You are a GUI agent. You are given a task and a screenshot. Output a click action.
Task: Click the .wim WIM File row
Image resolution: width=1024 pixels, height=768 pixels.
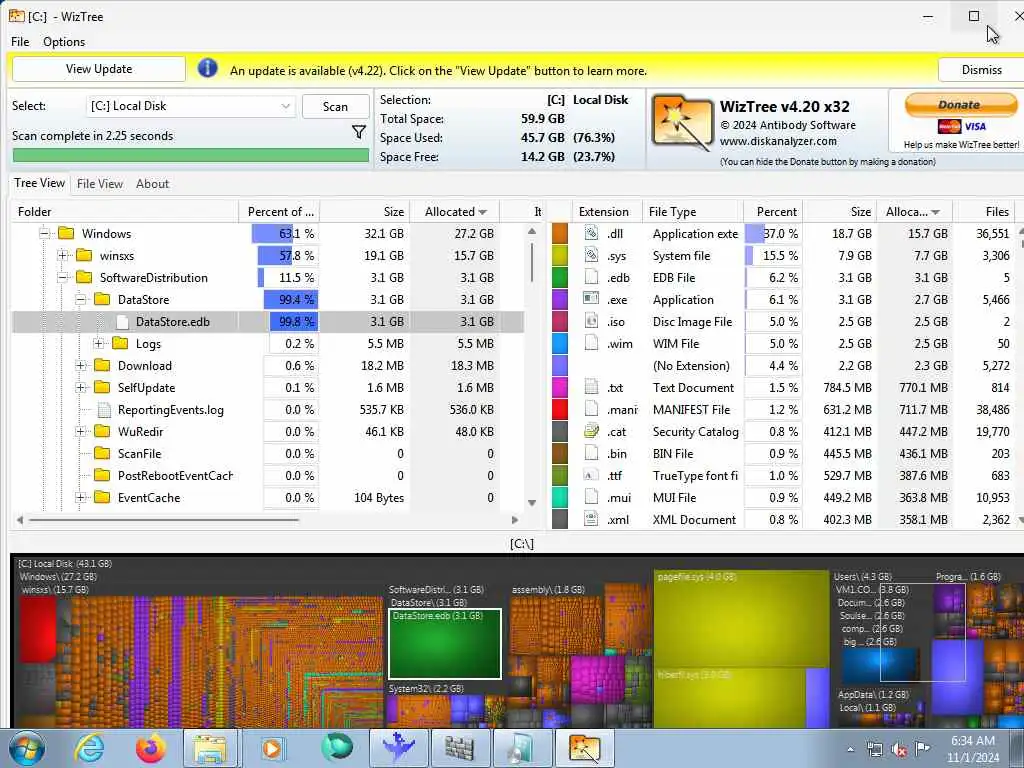pyautogui.click(x=784, y=344)
